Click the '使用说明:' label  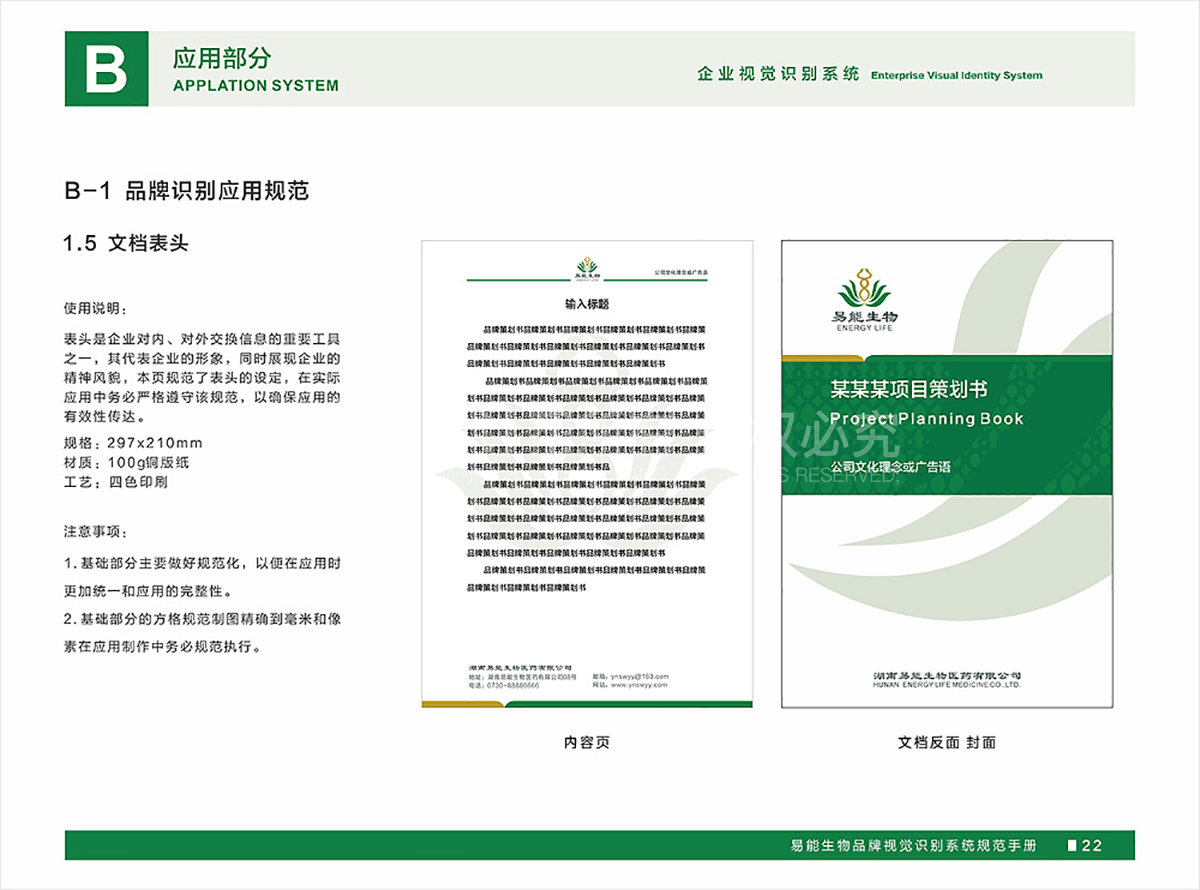coord(96,307)
